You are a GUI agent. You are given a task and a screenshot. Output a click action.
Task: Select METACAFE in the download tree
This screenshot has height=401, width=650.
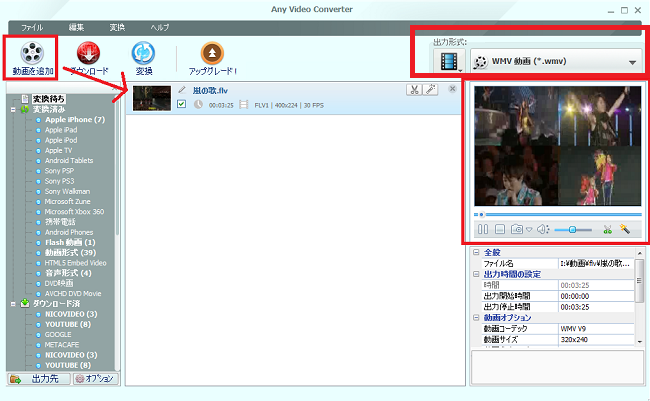[62, 345]
